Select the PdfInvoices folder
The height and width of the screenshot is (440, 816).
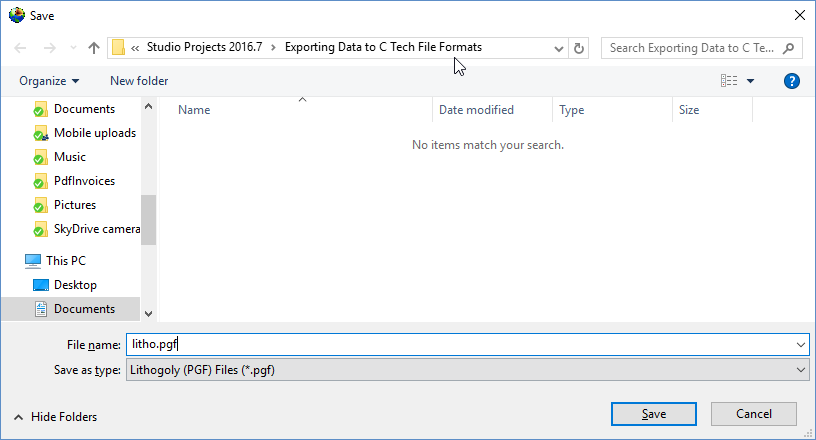tap(84, 181)
